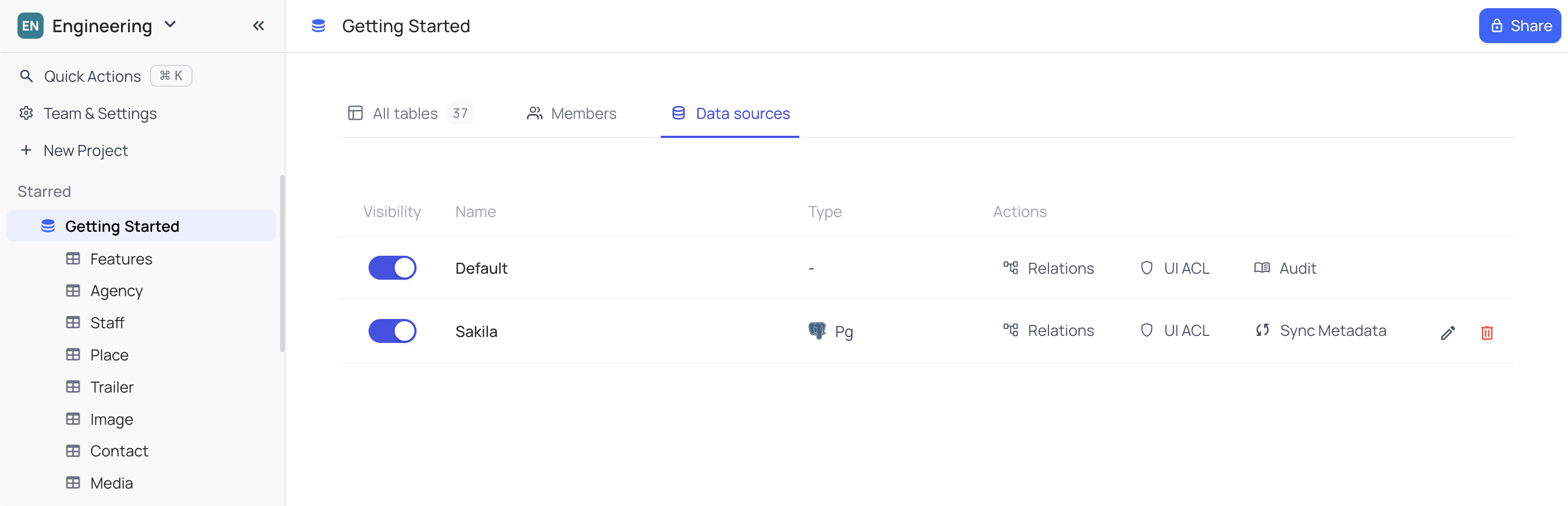Click the EN workspace avatar icon
The height and width of the screenshot is (506, 1568).
click(x=30, y=26)
